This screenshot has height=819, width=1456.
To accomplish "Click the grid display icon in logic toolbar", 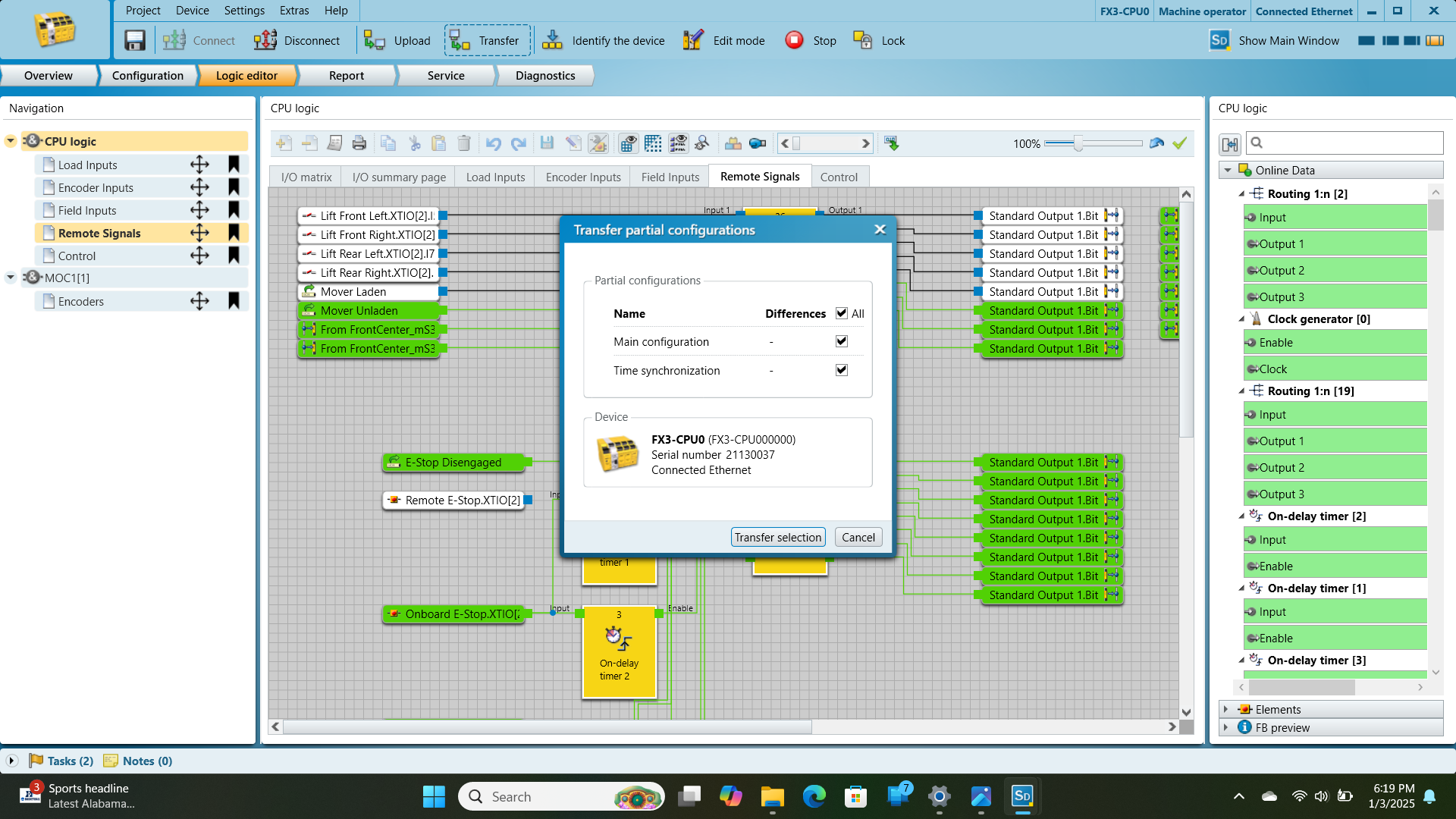I will tap(653, 143).
